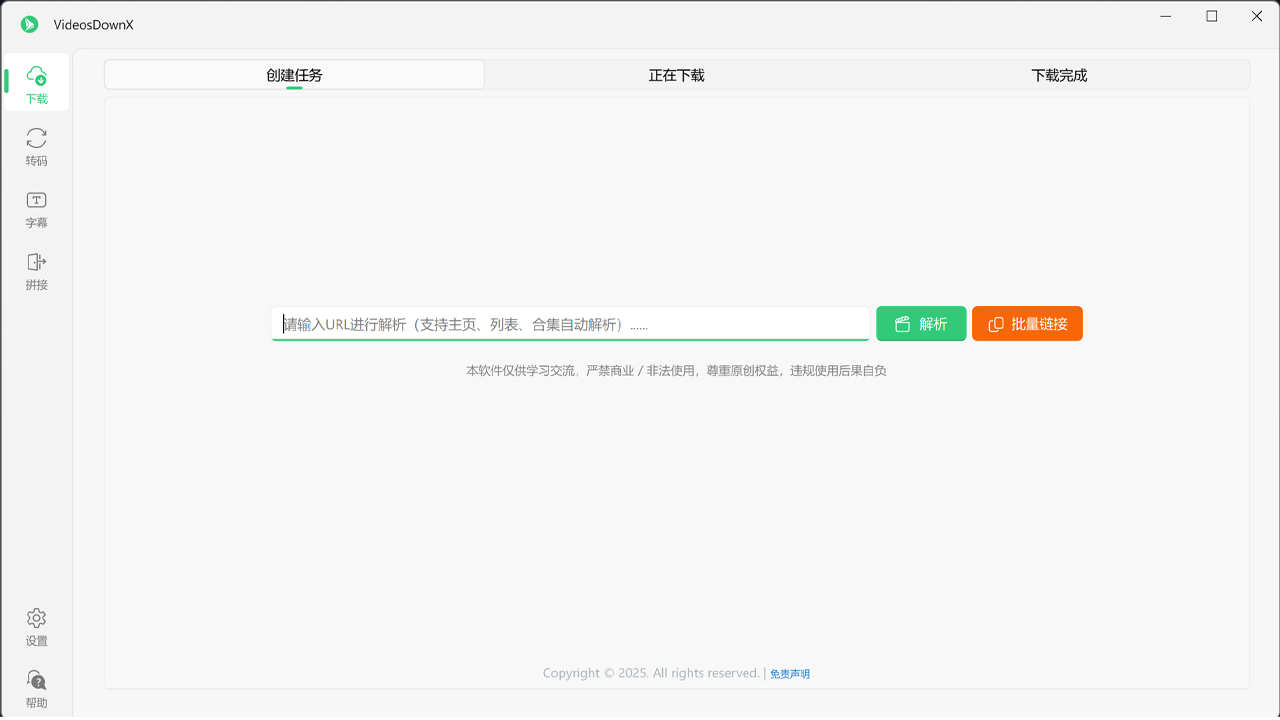Viewport: 1280px width, 720px height.
Task: Open the 转码 transcode tool
Action: click(36, 147)
